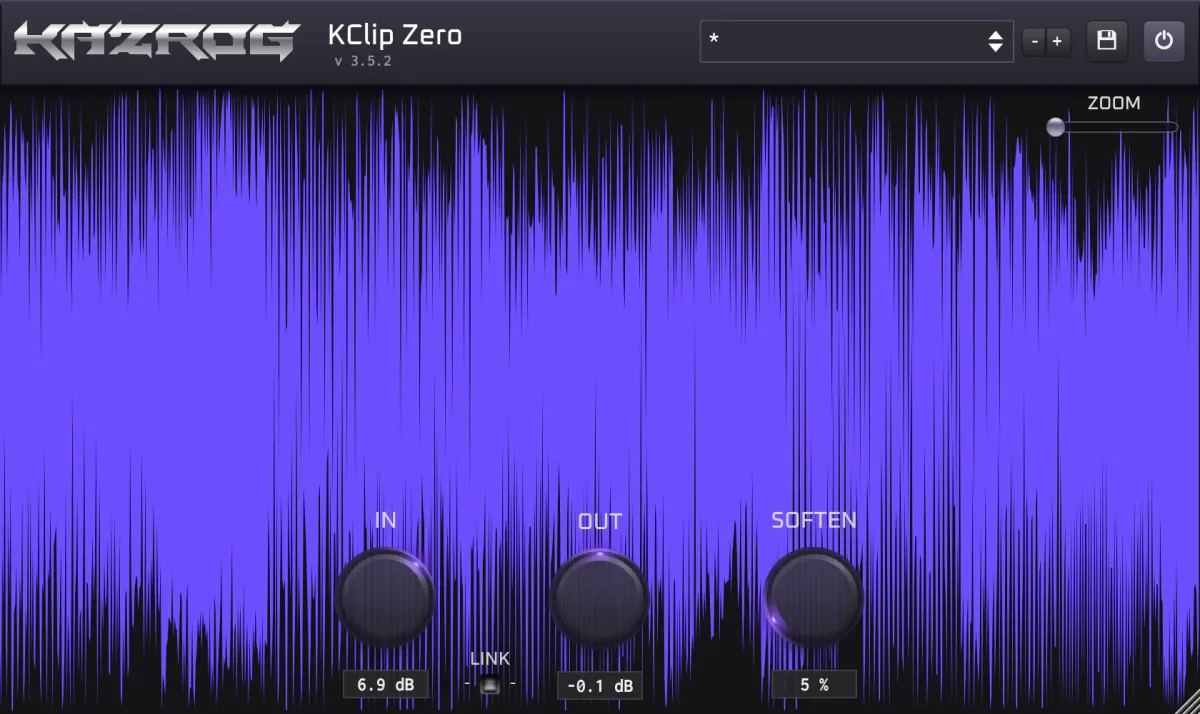This screenshot has width=1200, height=714.
Task: Save the current preset with the floppy icon
Action: tap(1106, 41)
